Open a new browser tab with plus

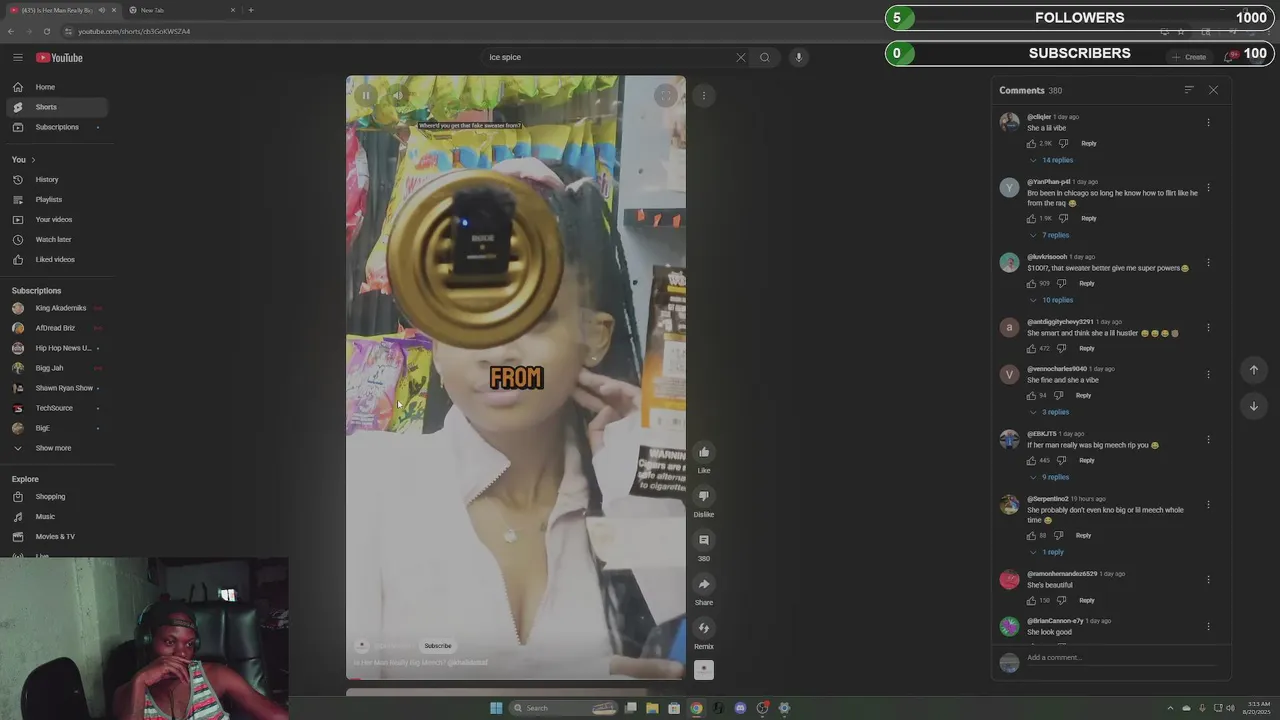click(x=251, y=10)
